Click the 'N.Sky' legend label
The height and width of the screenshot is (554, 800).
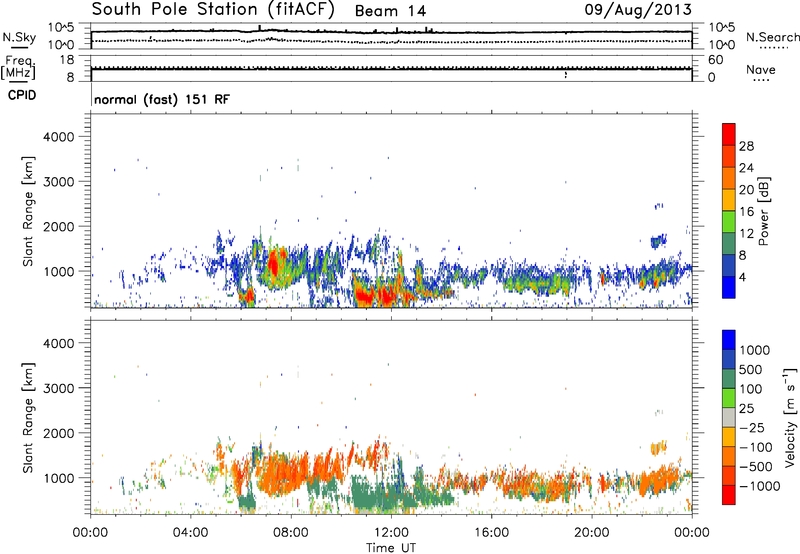pyautogui.click(x=19, y=37)
